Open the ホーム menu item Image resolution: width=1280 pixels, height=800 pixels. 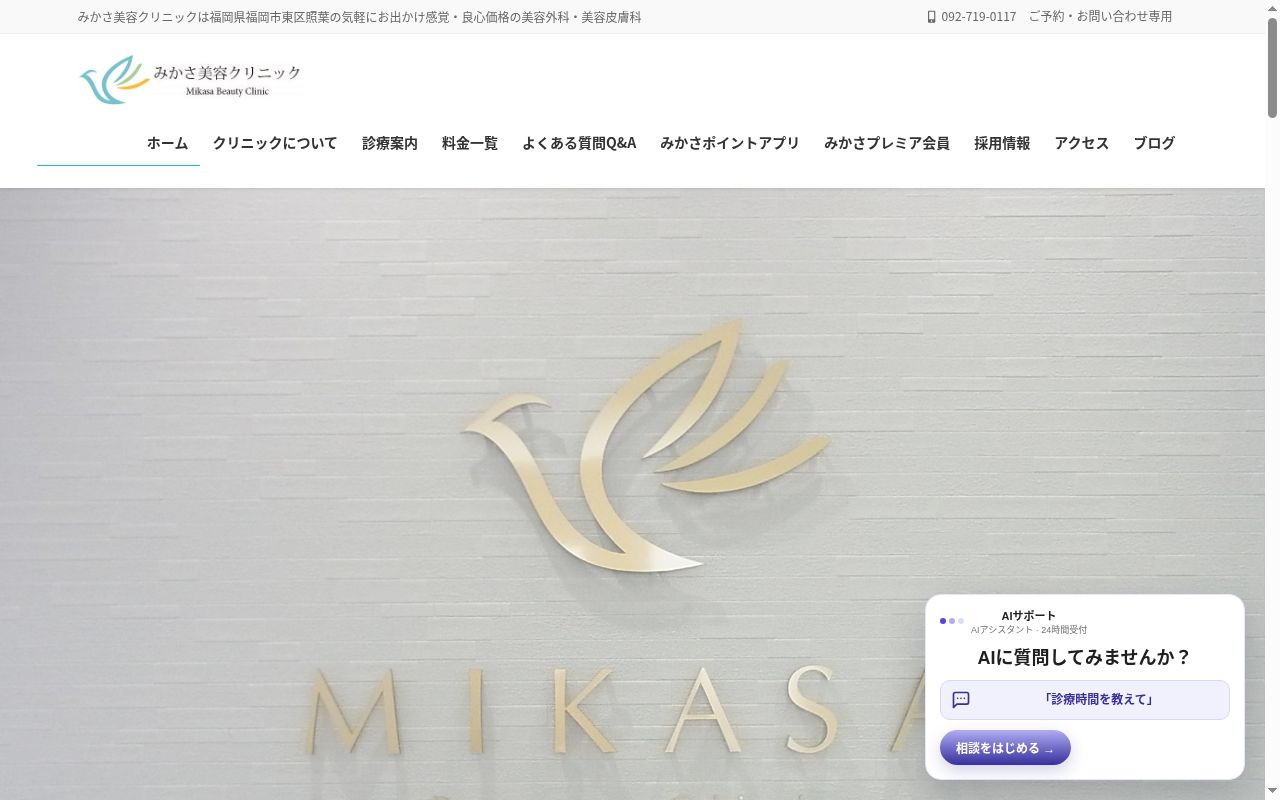pos(167,143)
